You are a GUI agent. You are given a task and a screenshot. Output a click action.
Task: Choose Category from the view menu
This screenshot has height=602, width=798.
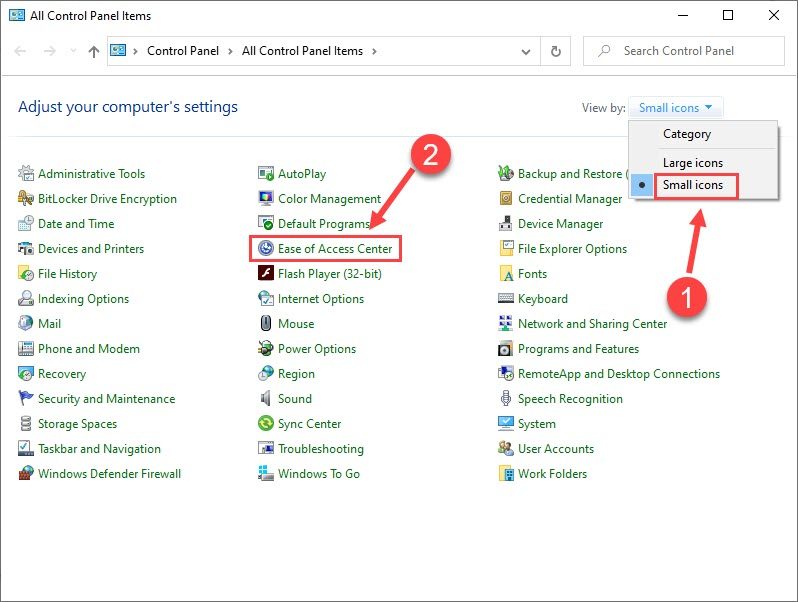(687, 134)
